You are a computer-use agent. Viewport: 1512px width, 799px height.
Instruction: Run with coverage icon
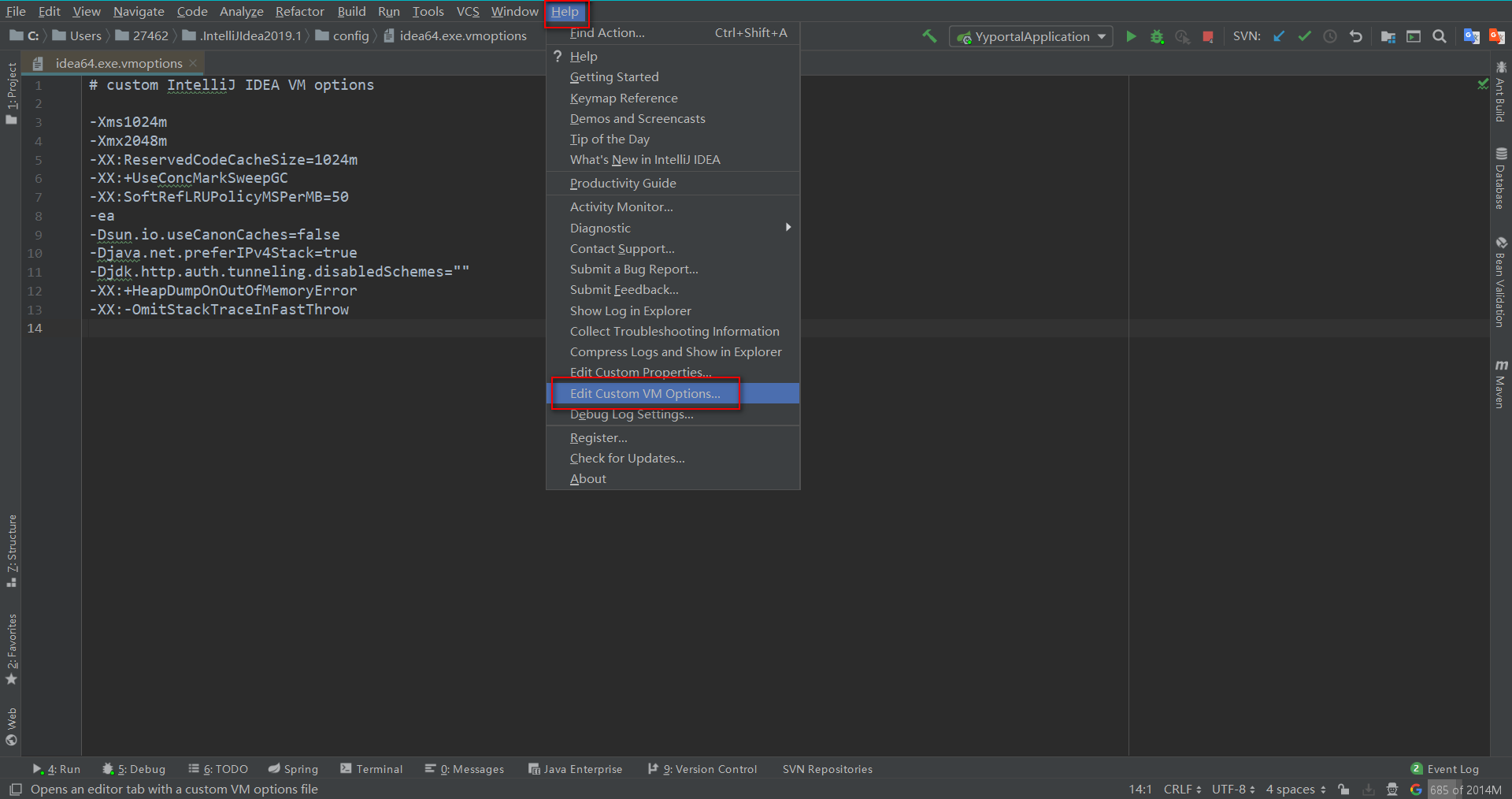click(1182, 36)
